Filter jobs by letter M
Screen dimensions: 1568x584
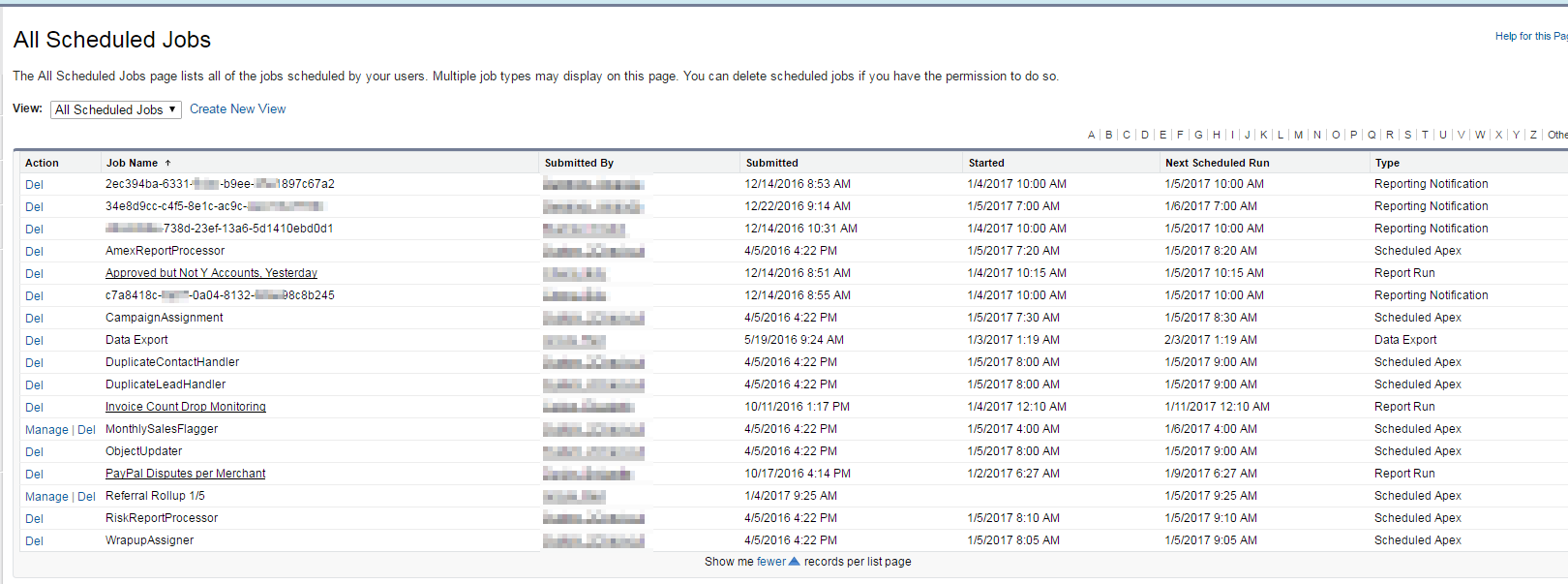[x=1298, y=136]
